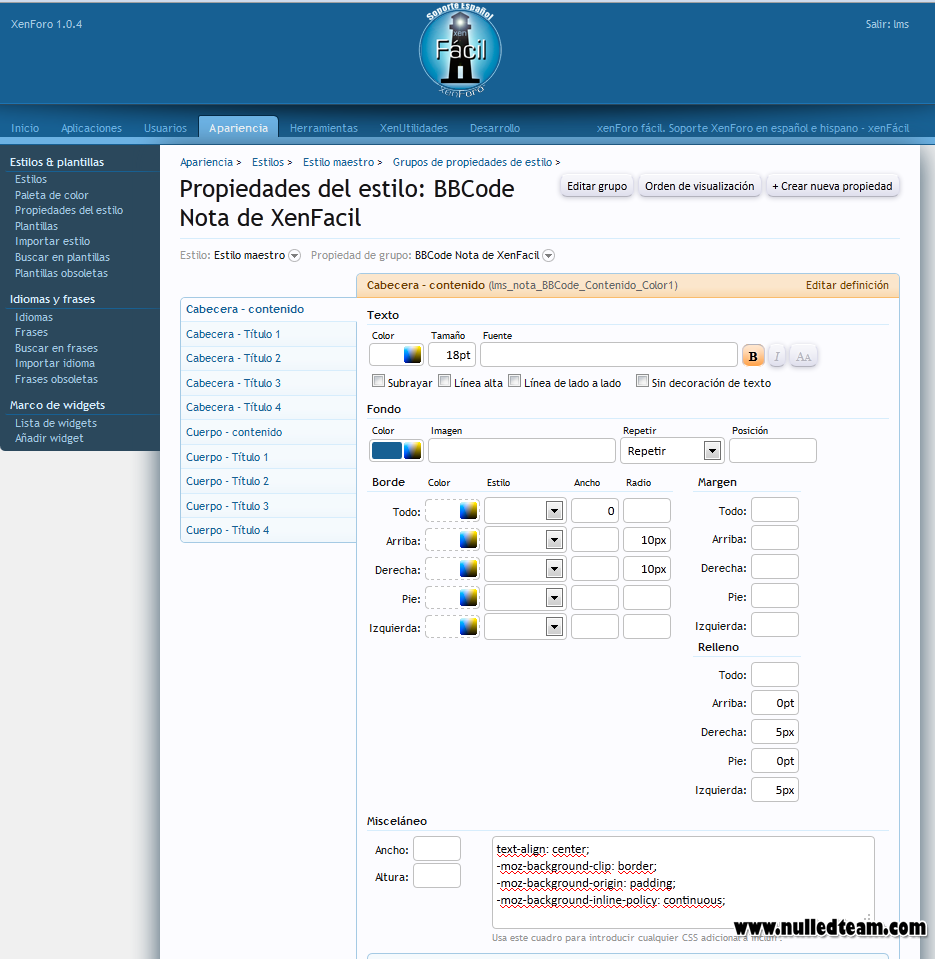Click + Crear nueva propiedad button
Screen dimensions: 935x959
click(x=832, y=186)
